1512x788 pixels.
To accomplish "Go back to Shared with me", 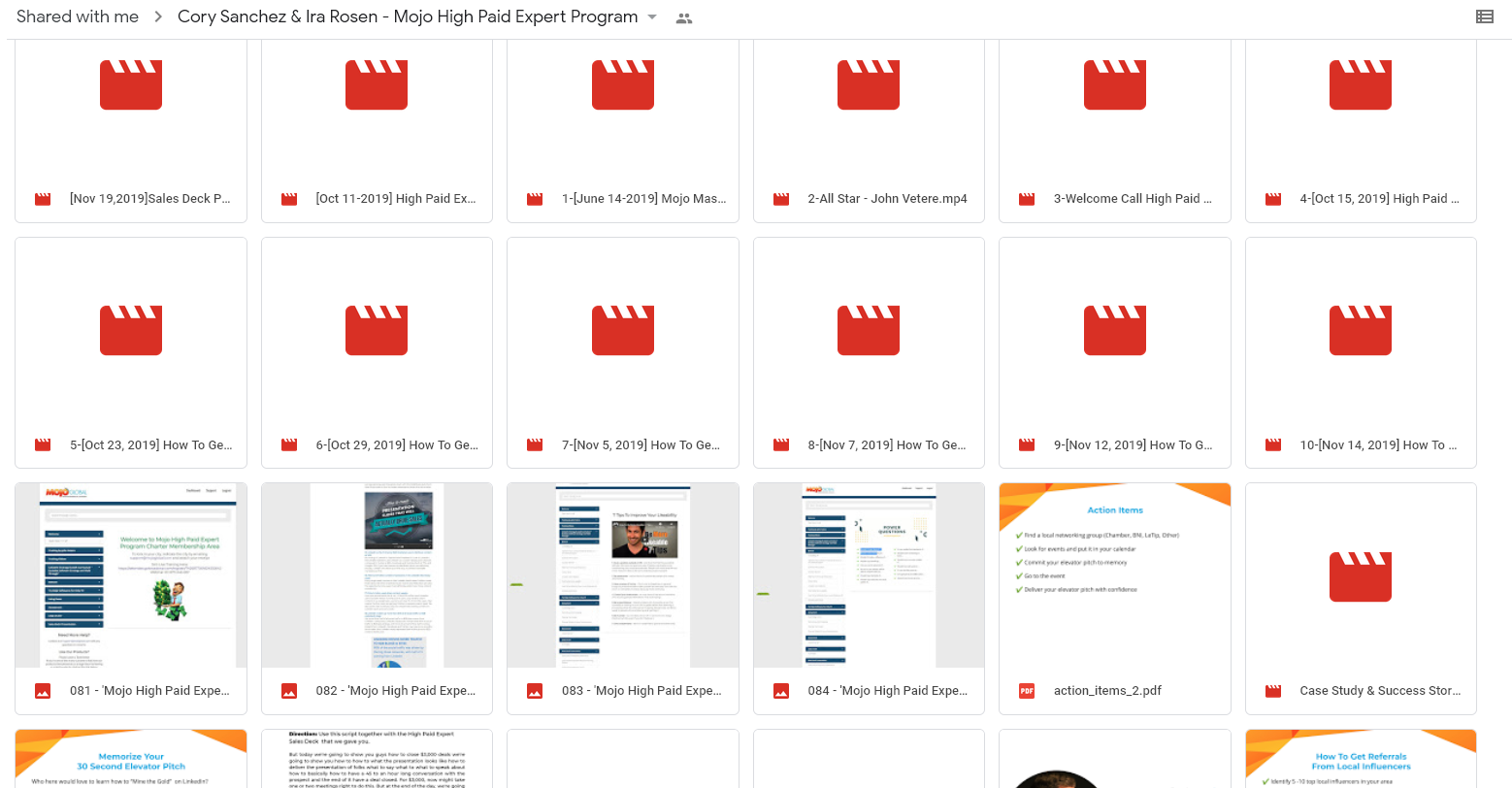I will [78, 16].
